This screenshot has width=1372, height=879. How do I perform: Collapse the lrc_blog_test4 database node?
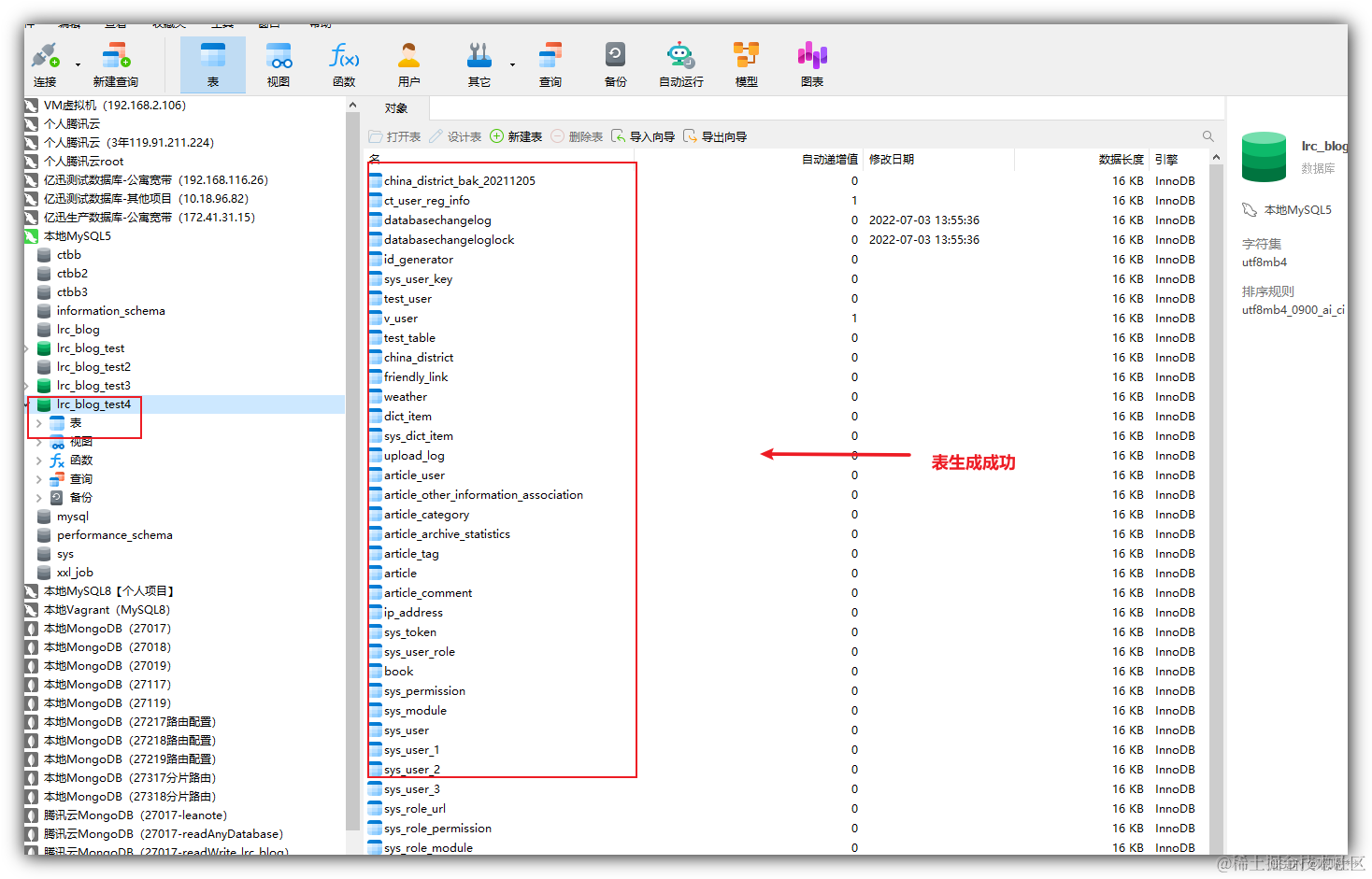pyautogui.click(x=27, y=404)
